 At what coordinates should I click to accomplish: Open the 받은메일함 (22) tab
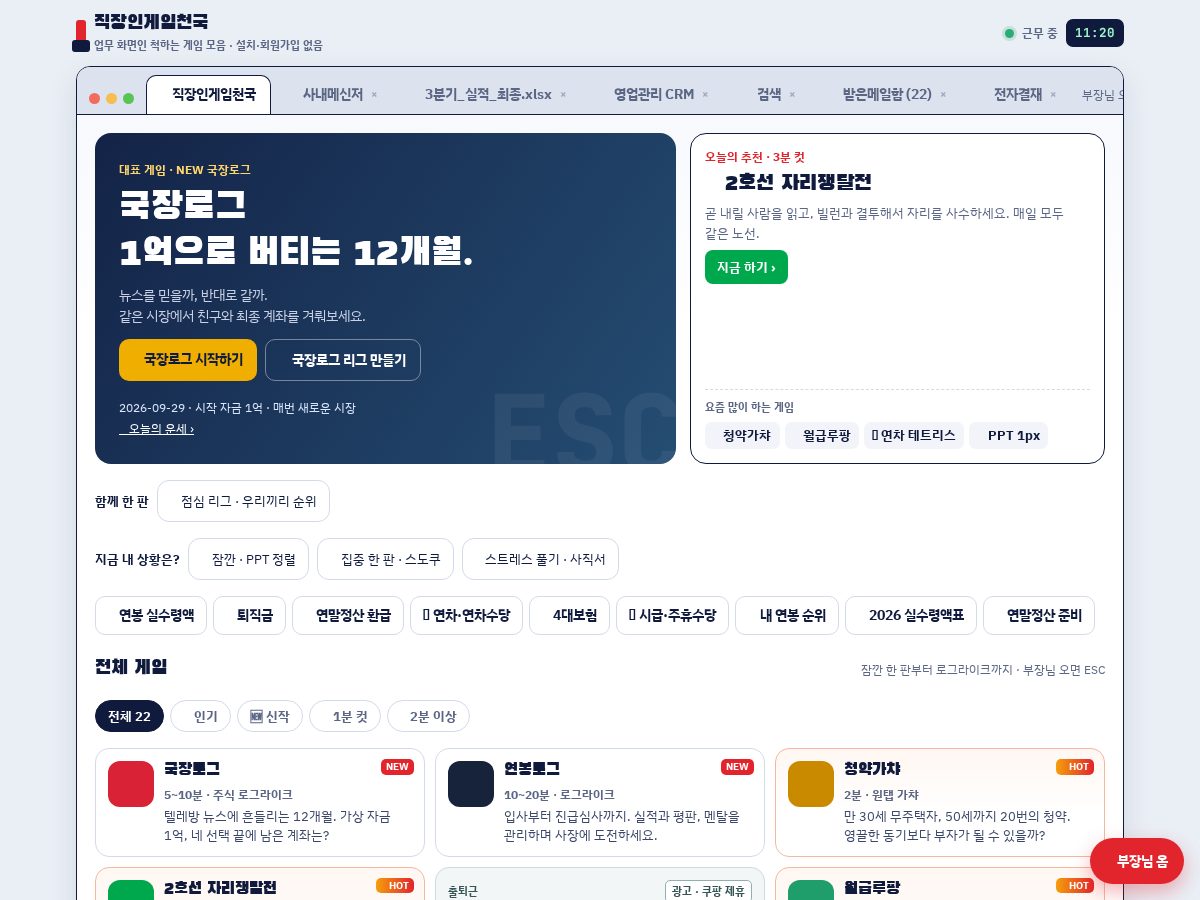click(887, 95)
